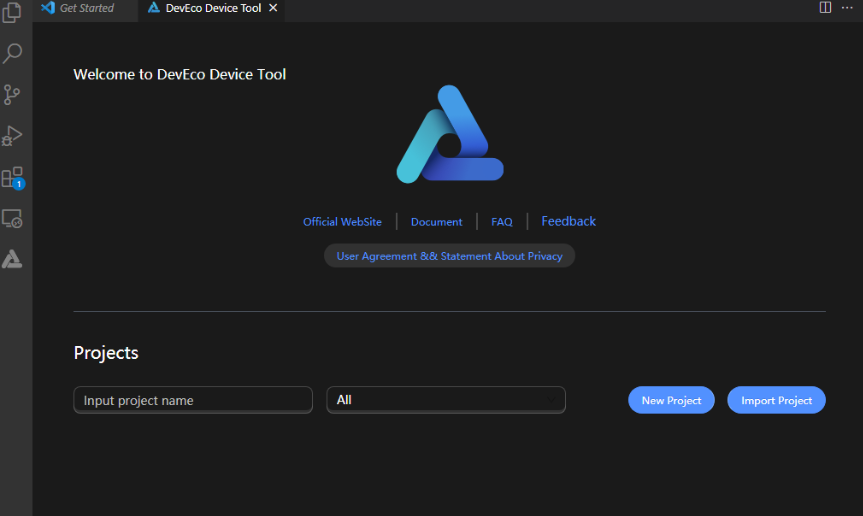Switch to the Get Started tab
Image resolution: width=863 pixels, height=516 pixels.
(x=85, y=8)
